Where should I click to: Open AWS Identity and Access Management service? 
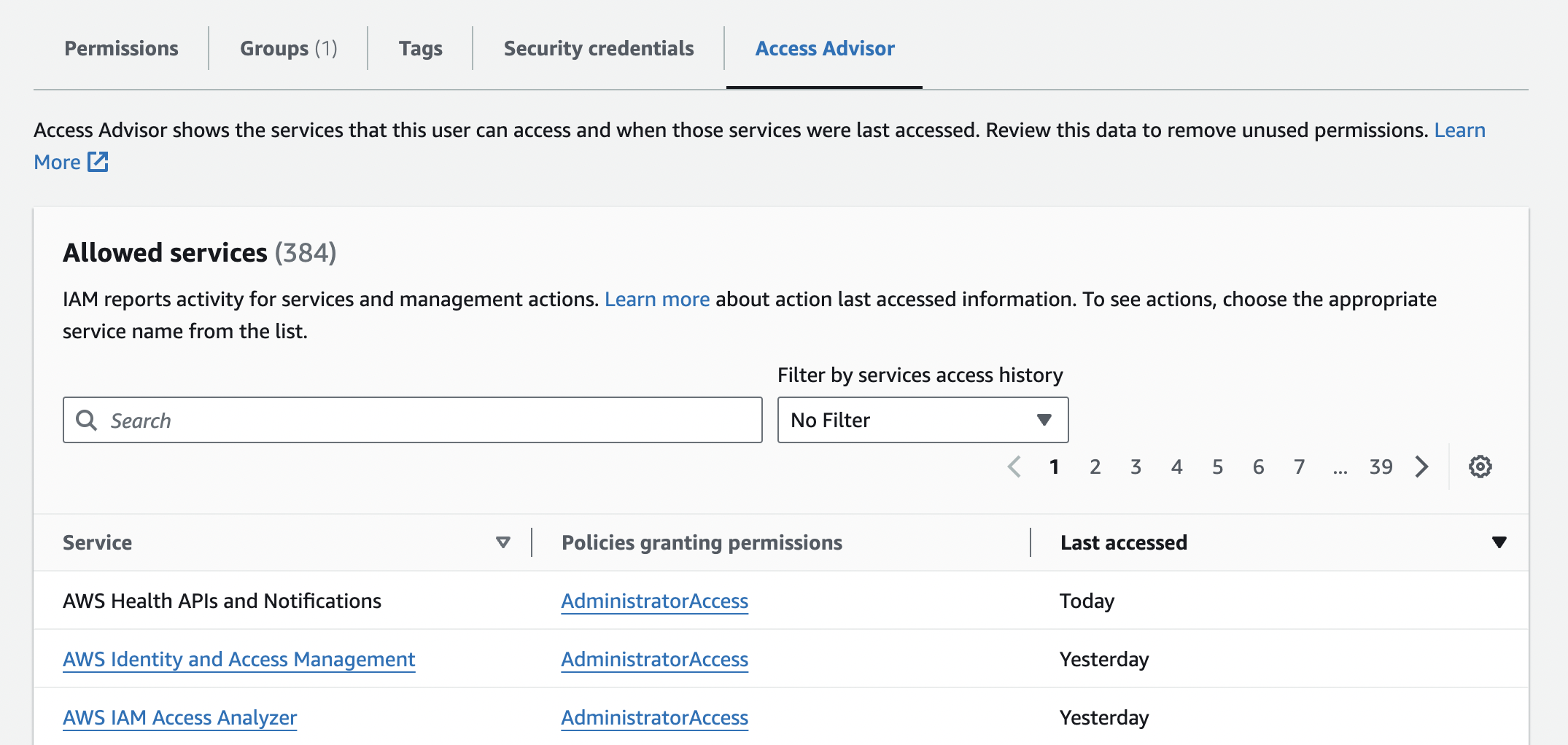[x=238, y=659]
